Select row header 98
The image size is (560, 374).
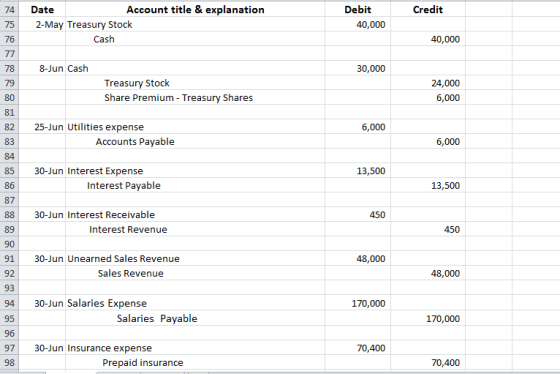[9, 363]
